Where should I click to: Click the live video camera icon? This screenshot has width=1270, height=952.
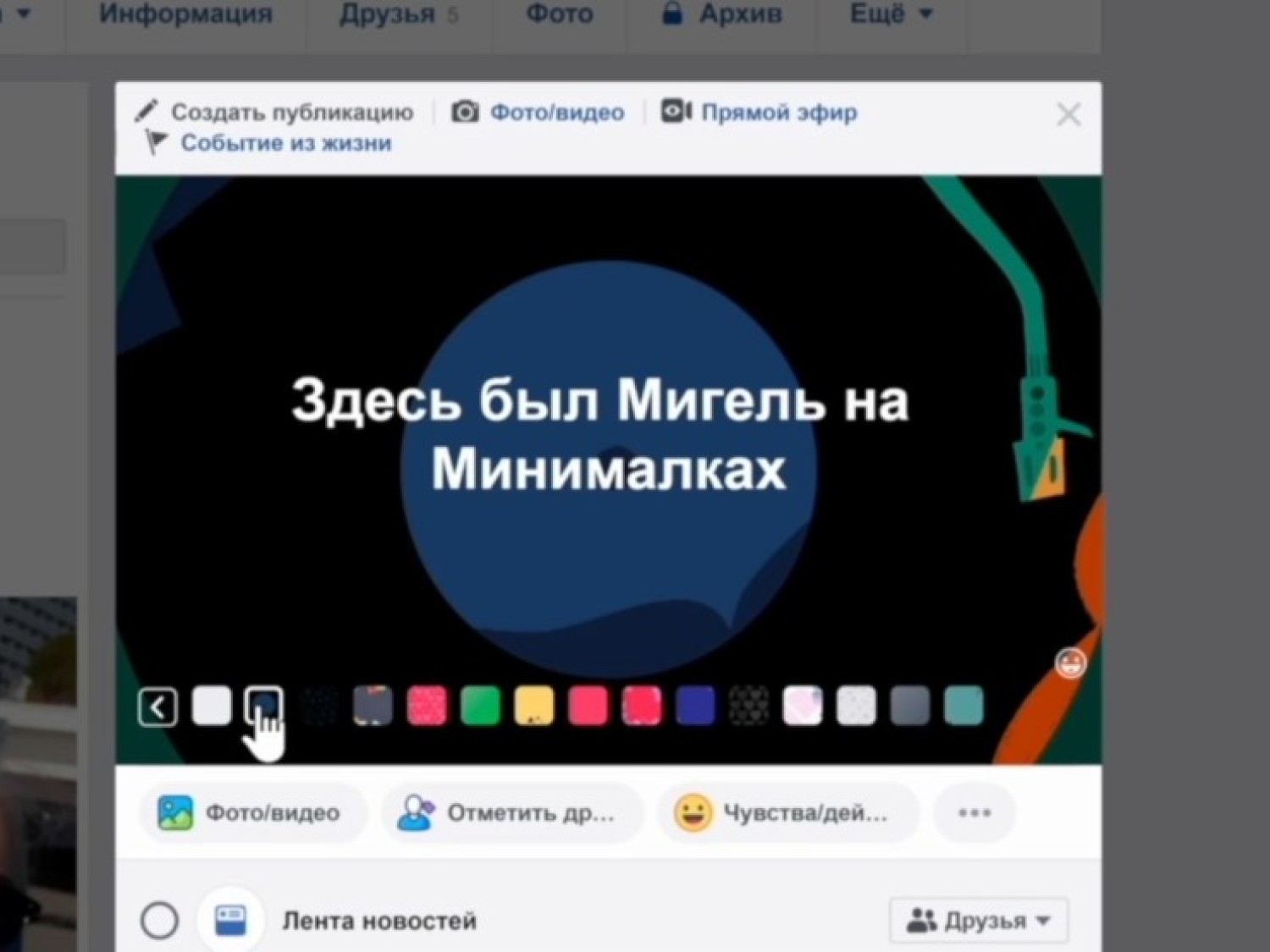[676, 112]
